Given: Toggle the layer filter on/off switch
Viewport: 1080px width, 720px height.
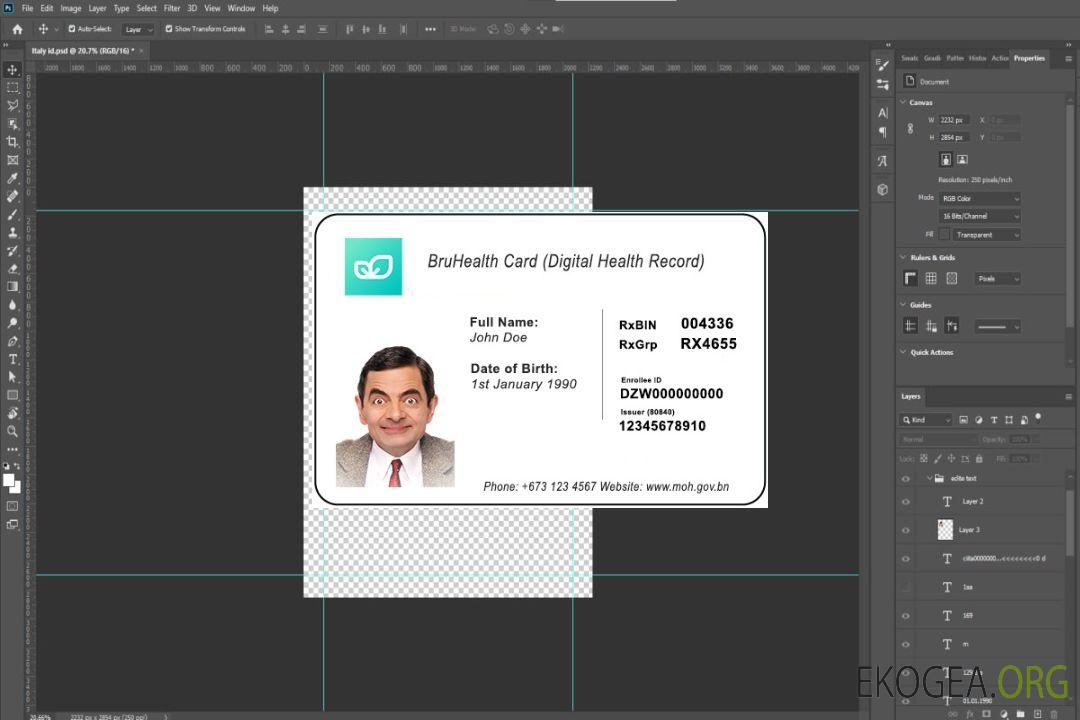Looking at the screenshot, I should tap(1038, 418).
